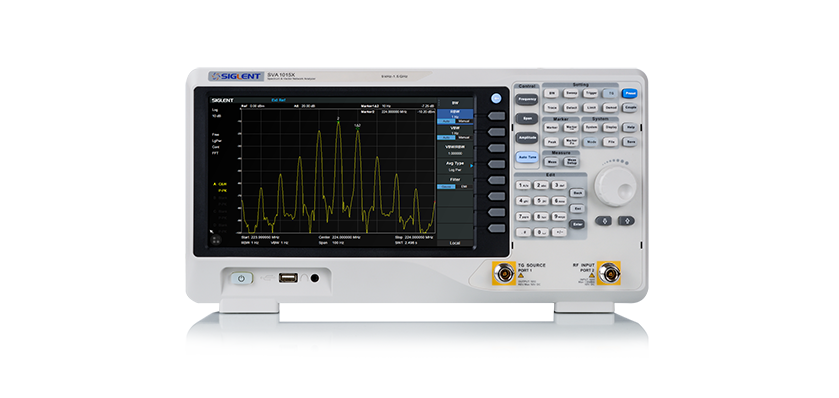
Task: Select the Frequency control key
Action: tap(527, 99)
